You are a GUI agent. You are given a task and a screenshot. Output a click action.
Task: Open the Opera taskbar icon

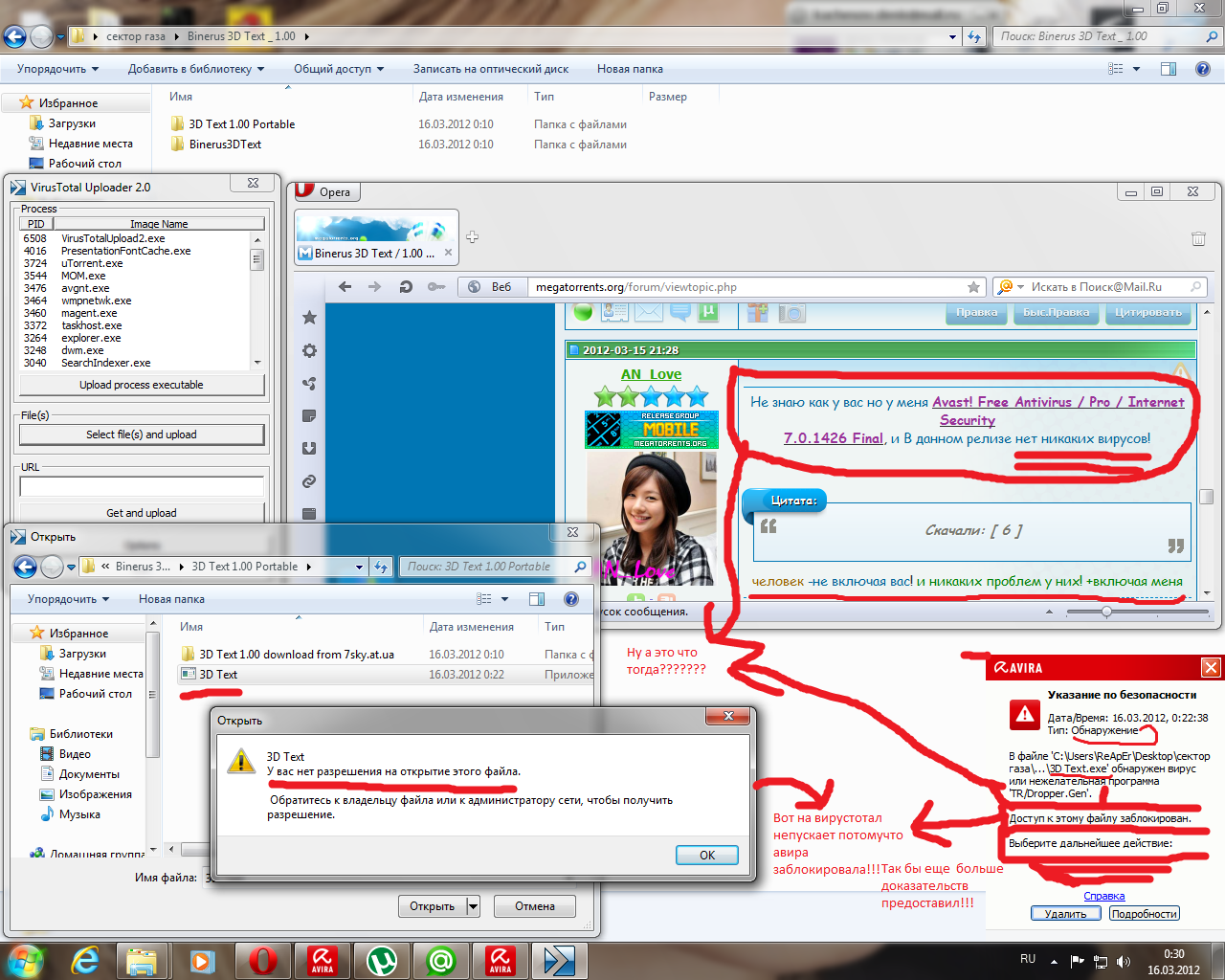[x=262, y=960]
